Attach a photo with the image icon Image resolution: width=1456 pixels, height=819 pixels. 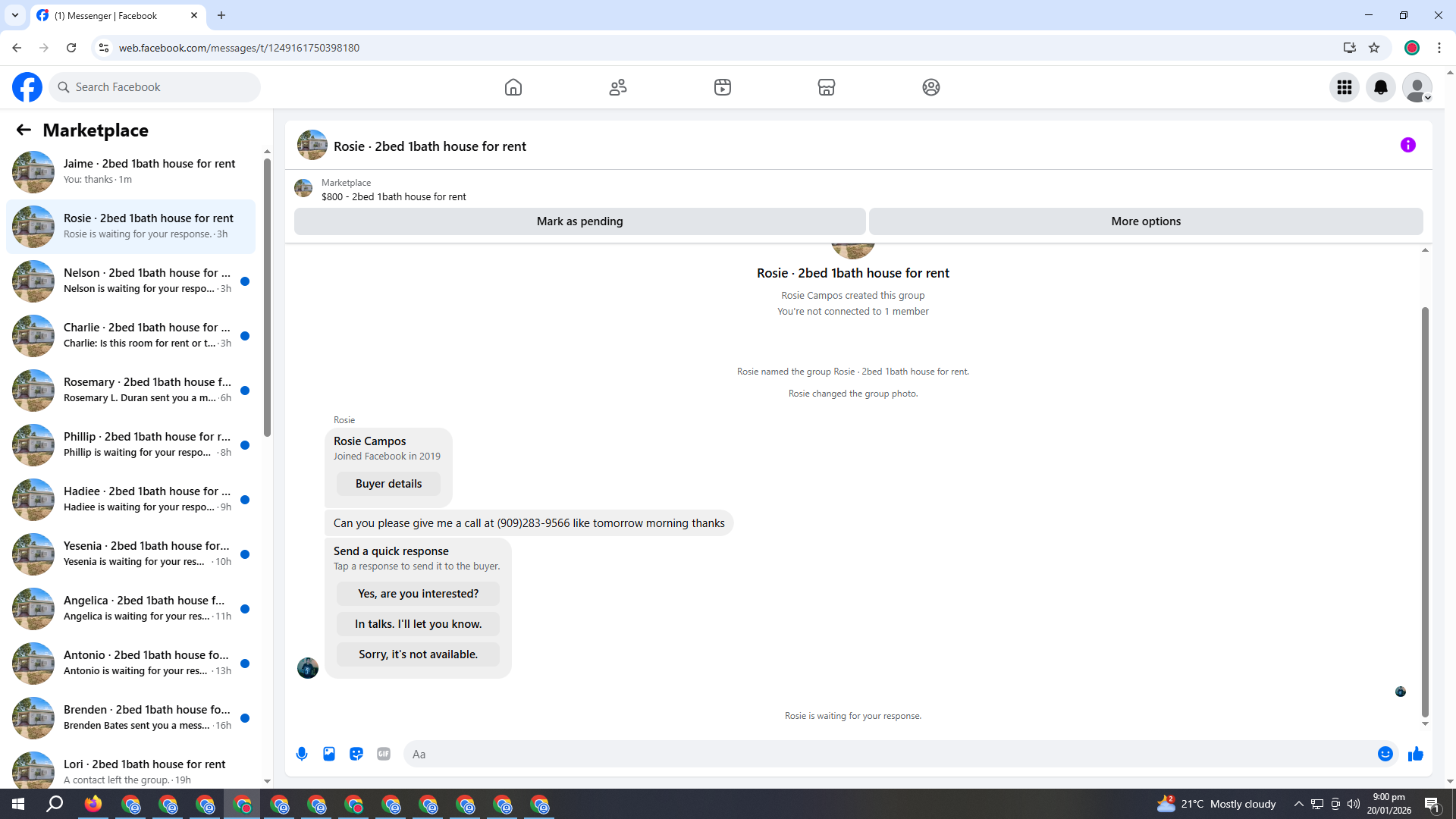[329, 754]
